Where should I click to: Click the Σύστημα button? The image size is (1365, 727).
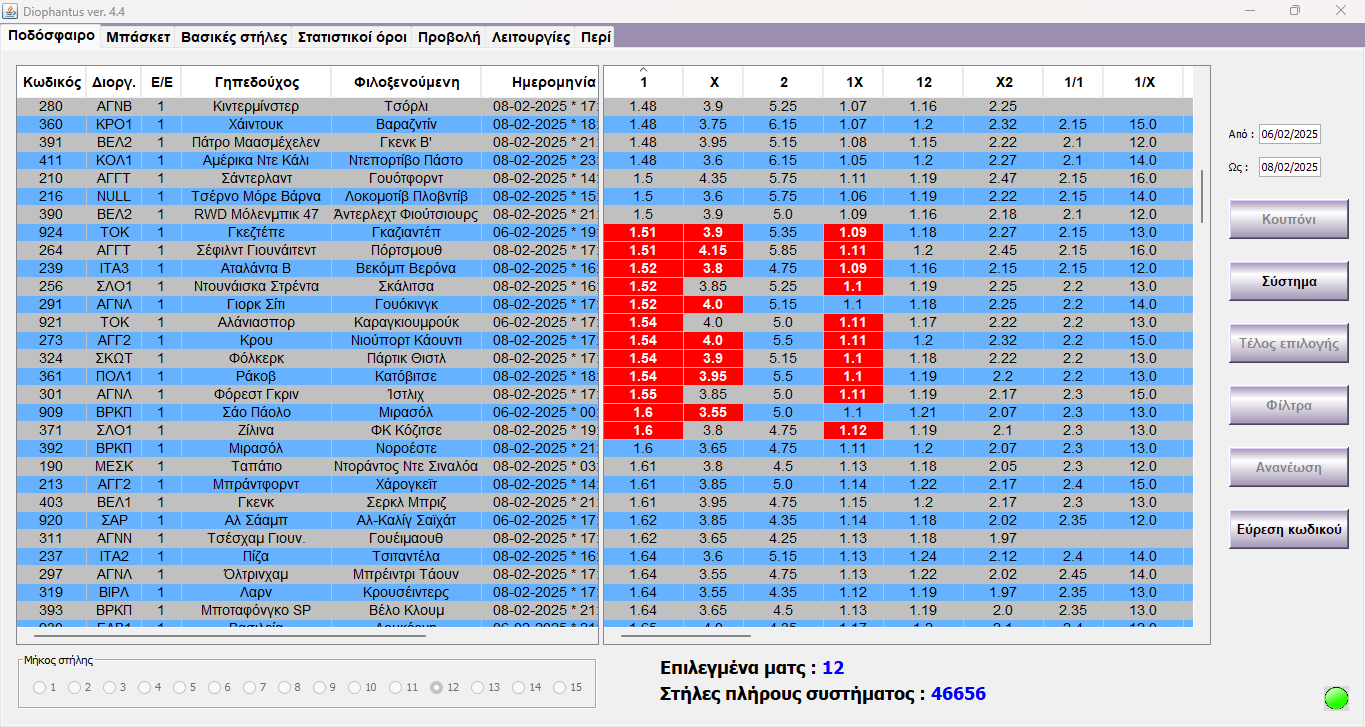[1288, 281]
